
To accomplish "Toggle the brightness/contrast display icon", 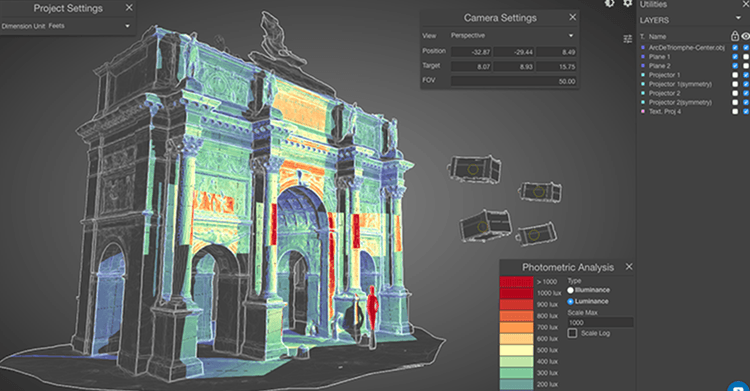I will pyautogui.click(x=609, y=3).
